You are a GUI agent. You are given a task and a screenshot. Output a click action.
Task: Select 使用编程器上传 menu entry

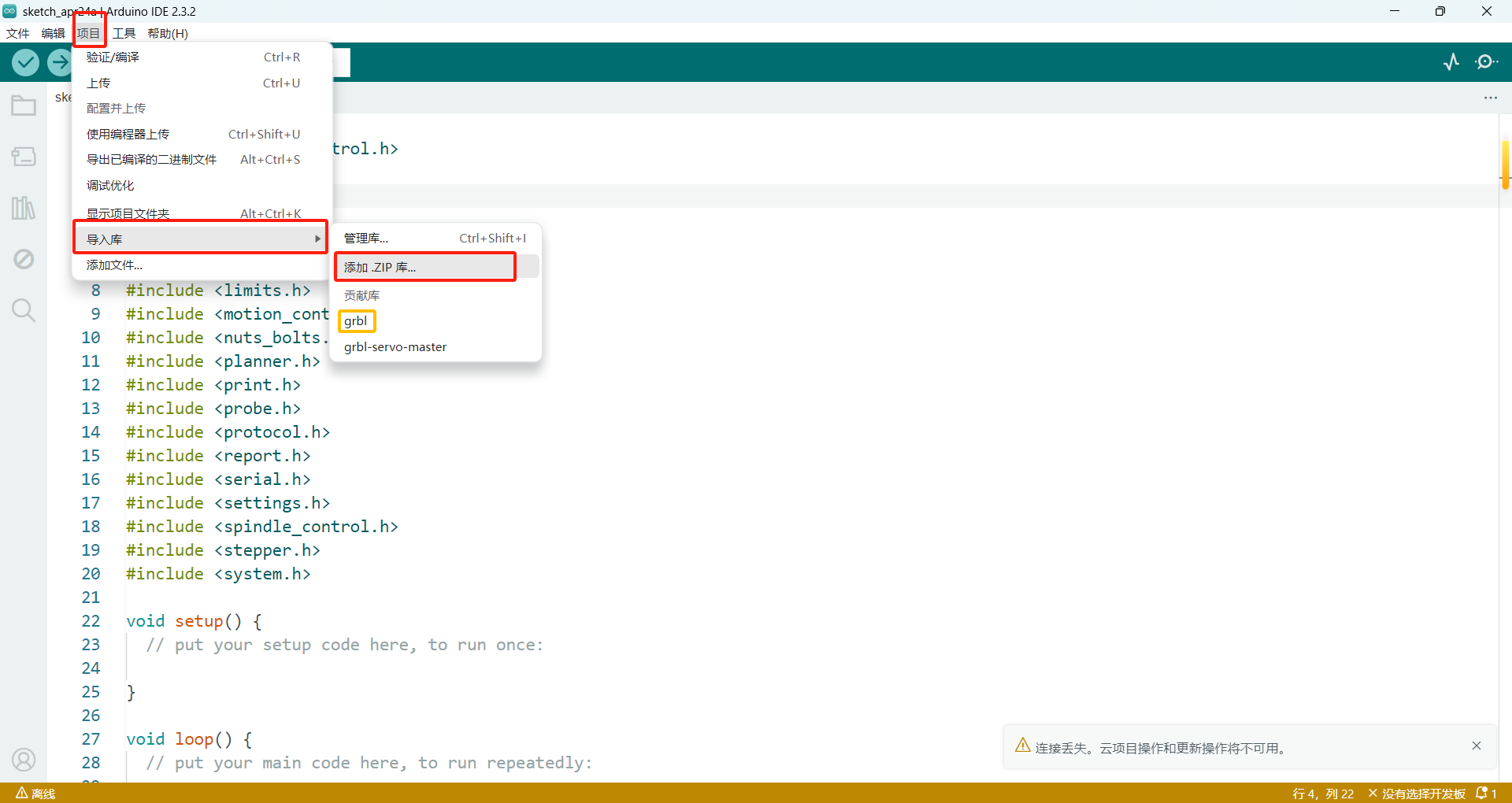[x=202, y=134]
